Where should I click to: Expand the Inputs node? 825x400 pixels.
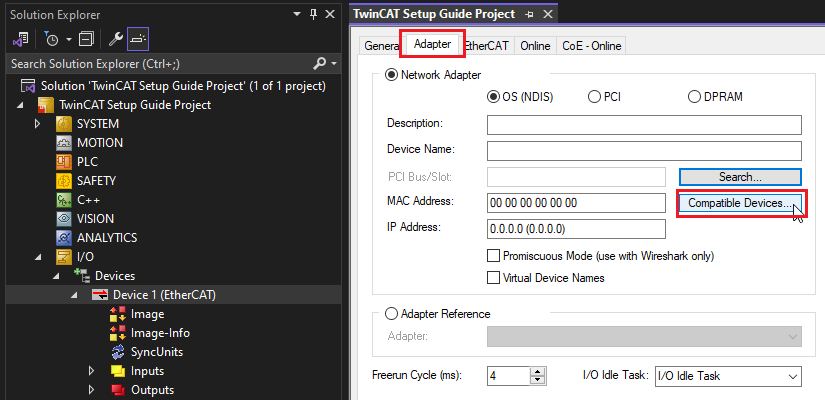(92, 371)
